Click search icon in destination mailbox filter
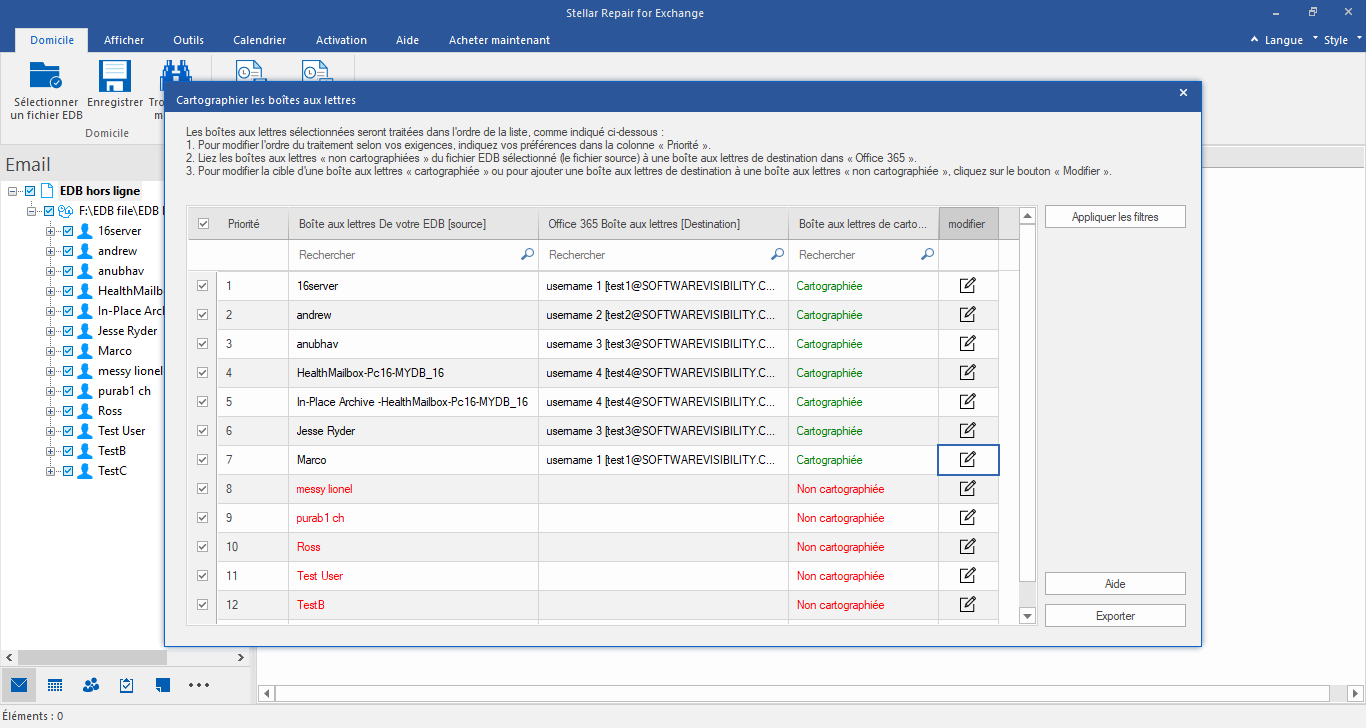This screenshot has height=728, width=1366. (x=777, y=255)
